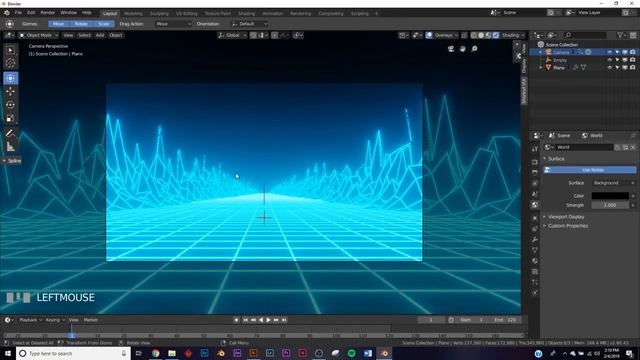640x360 pixels.
Task: Click the Gizmo tool settings icon
Action: click(x=9, y=24)
